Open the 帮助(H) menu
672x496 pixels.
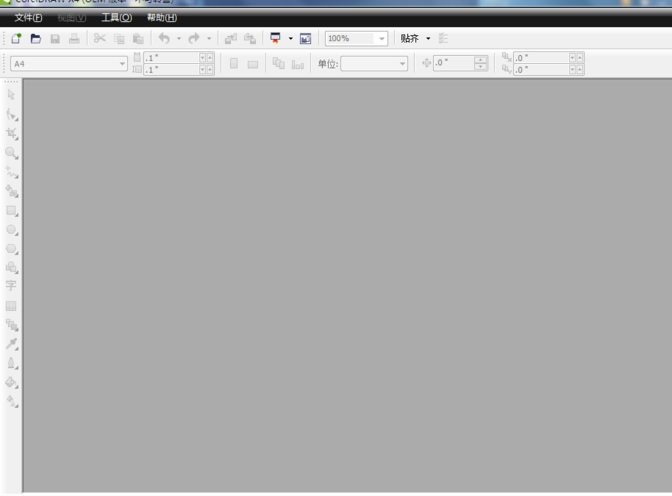pyautogui.click(x=162, y=18)
